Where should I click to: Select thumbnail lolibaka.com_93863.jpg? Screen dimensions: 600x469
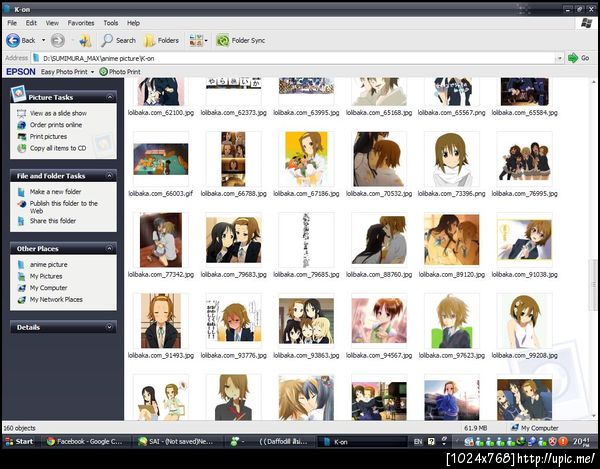click(x=306, y=321)
